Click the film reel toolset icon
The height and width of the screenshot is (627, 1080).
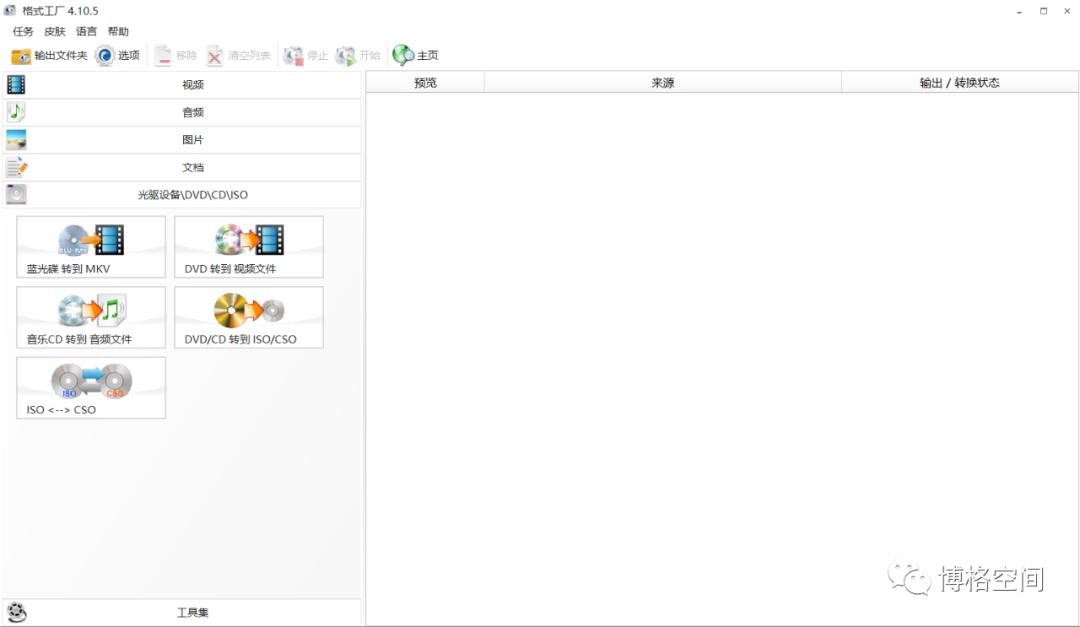[x=17, y=612]
